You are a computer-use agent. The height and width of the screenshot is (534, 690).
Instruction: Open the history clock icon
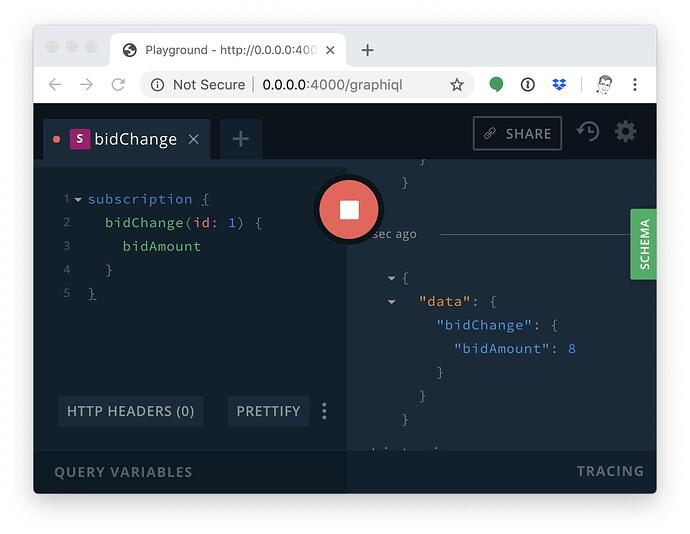[x=588, y=131]
